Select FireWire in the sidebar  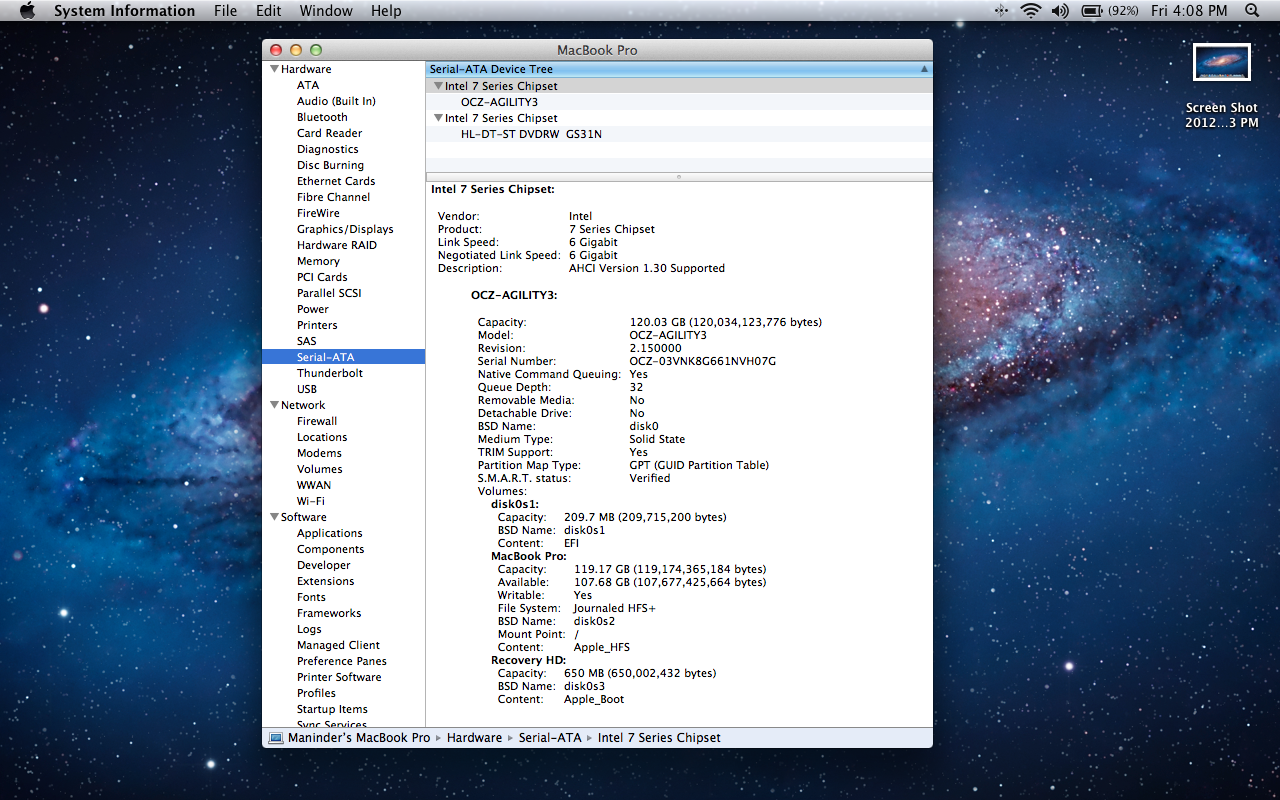318,213
